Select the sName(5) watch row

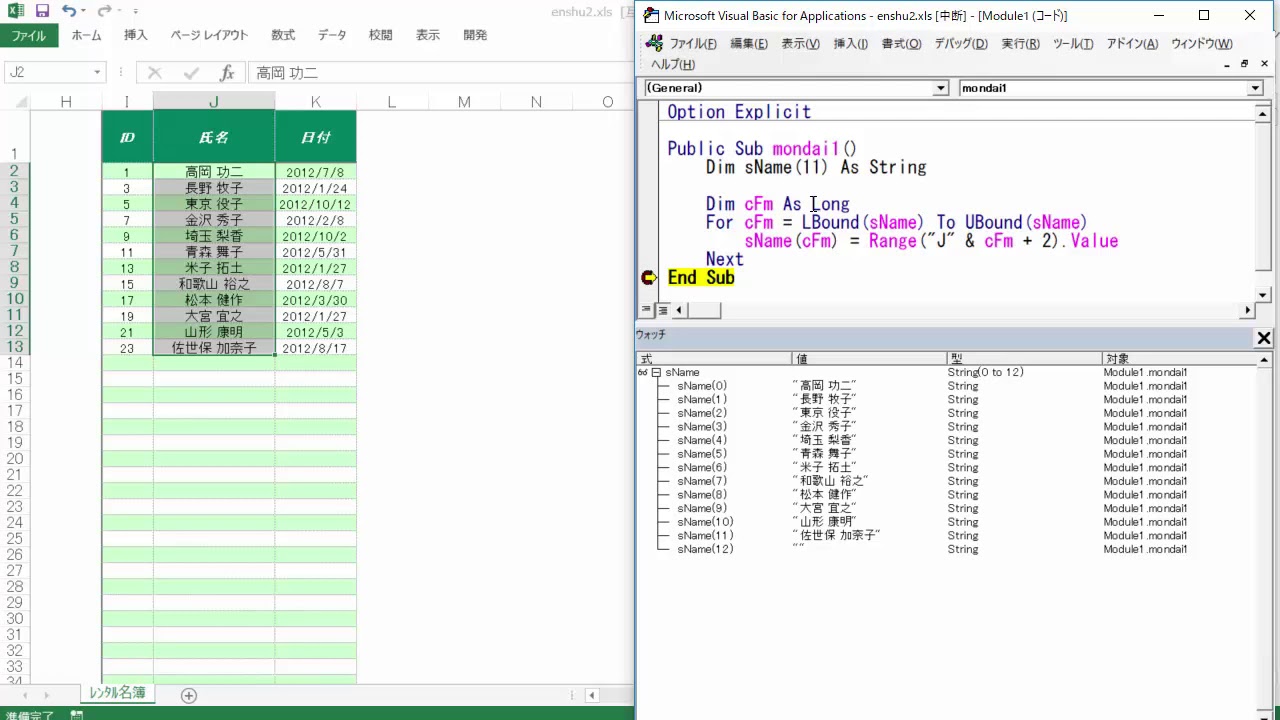coord(702,454)
